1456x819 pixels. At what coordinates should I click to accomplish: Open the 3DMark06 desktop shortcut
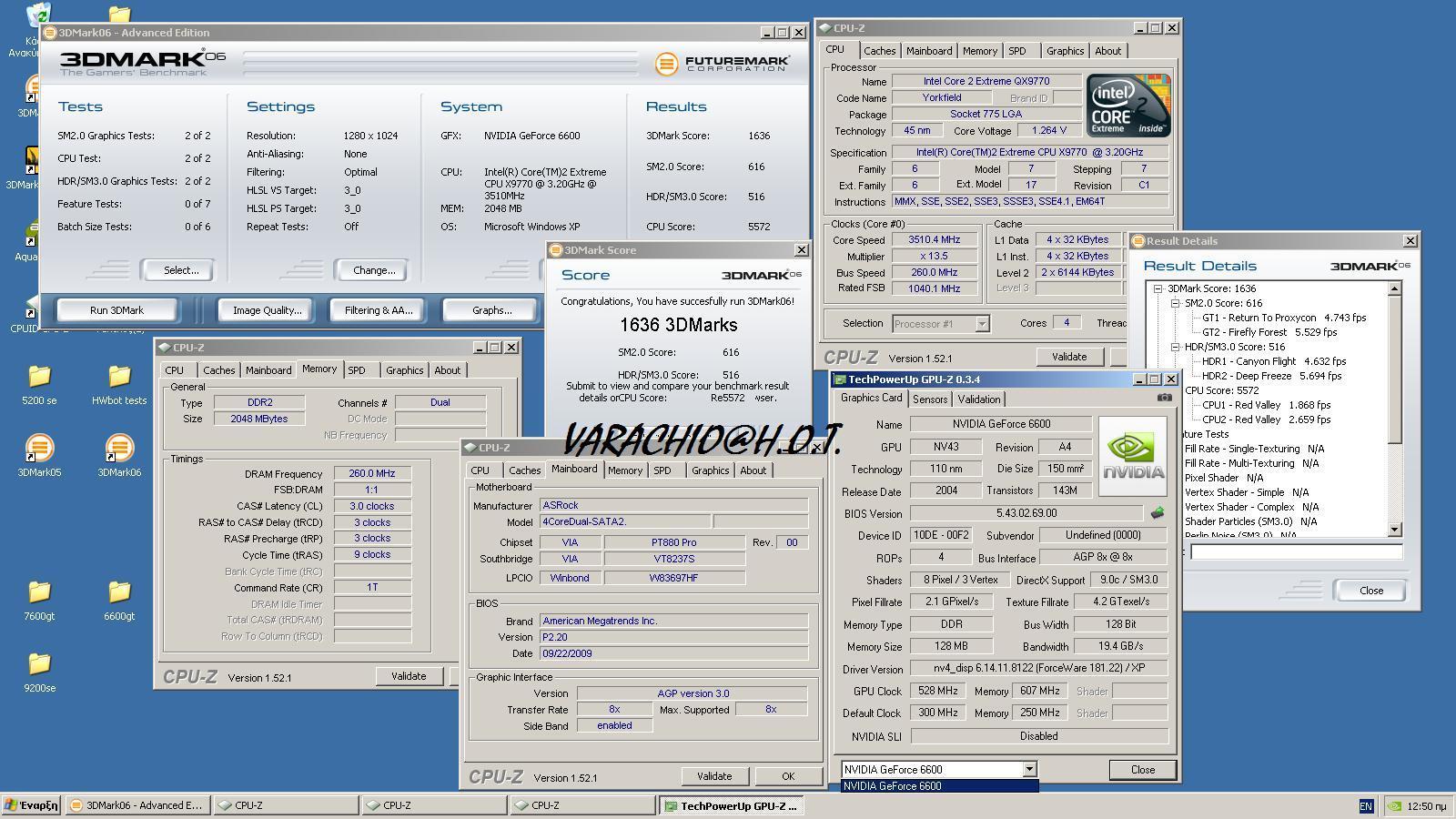click(119, 455)
